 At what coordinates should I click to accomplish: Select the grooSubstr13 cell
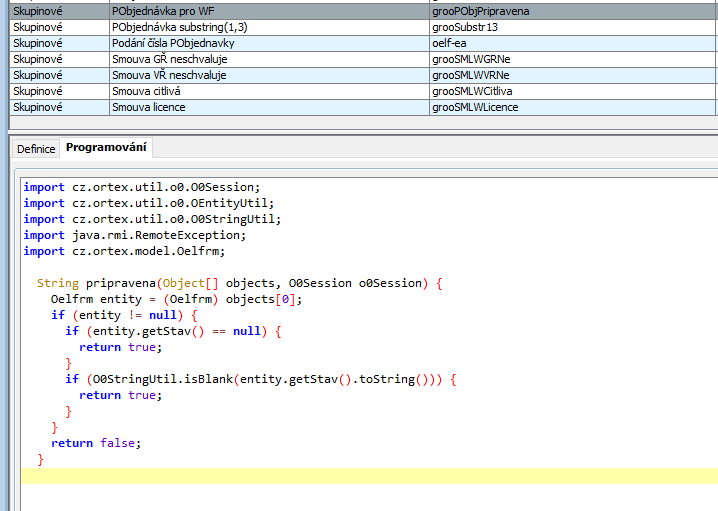[465, 27]
